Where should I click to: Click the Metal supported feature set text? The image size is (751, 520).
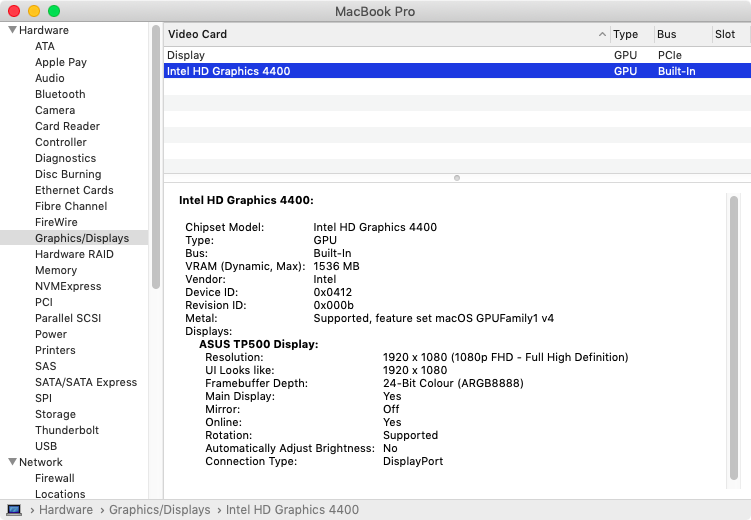click(433, 318)
